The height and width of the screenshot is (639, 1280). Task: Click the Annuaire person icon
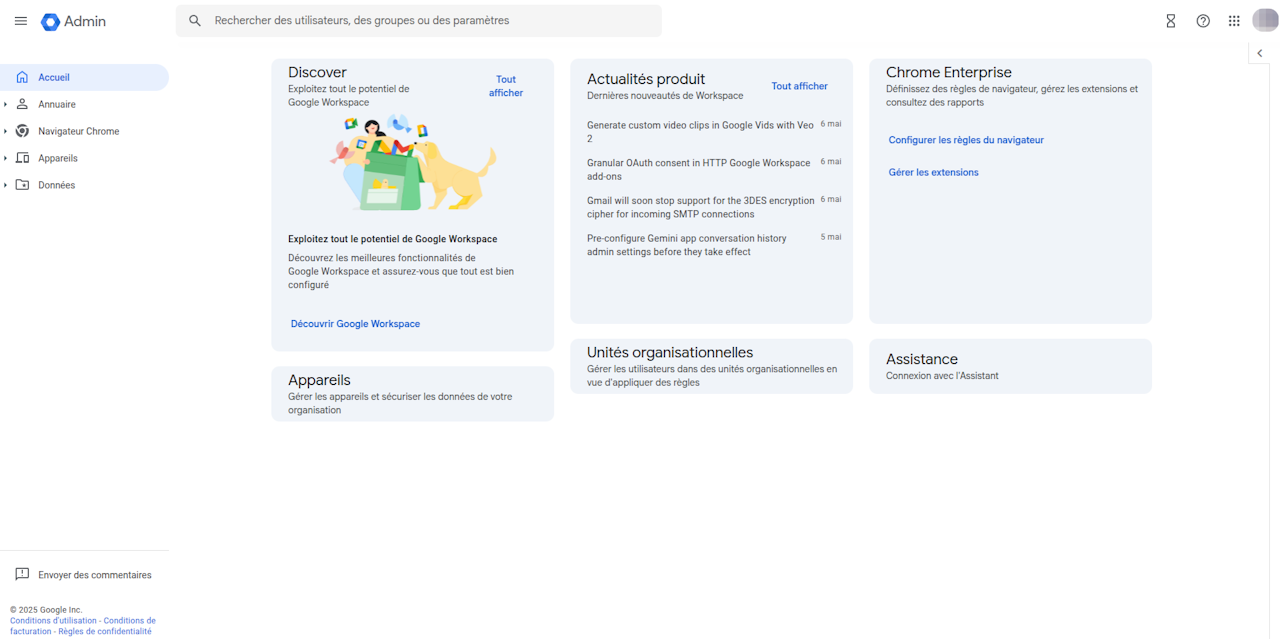(22, 104)
